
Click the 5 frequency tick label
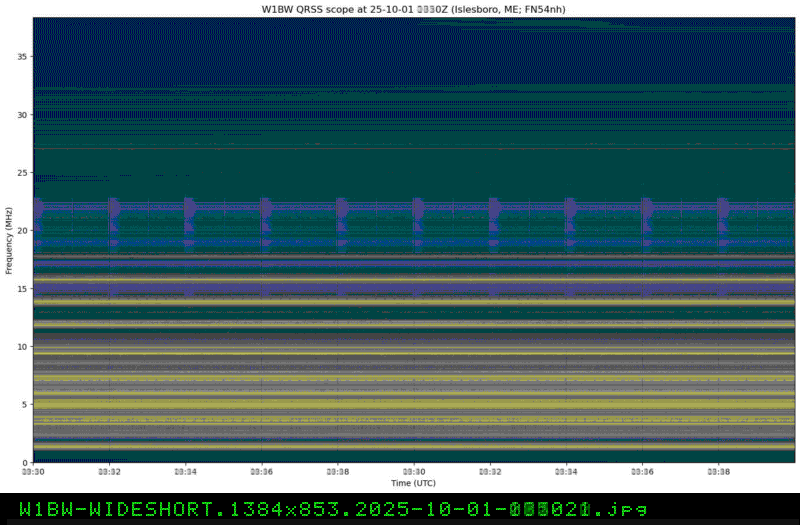coord(24,404)
